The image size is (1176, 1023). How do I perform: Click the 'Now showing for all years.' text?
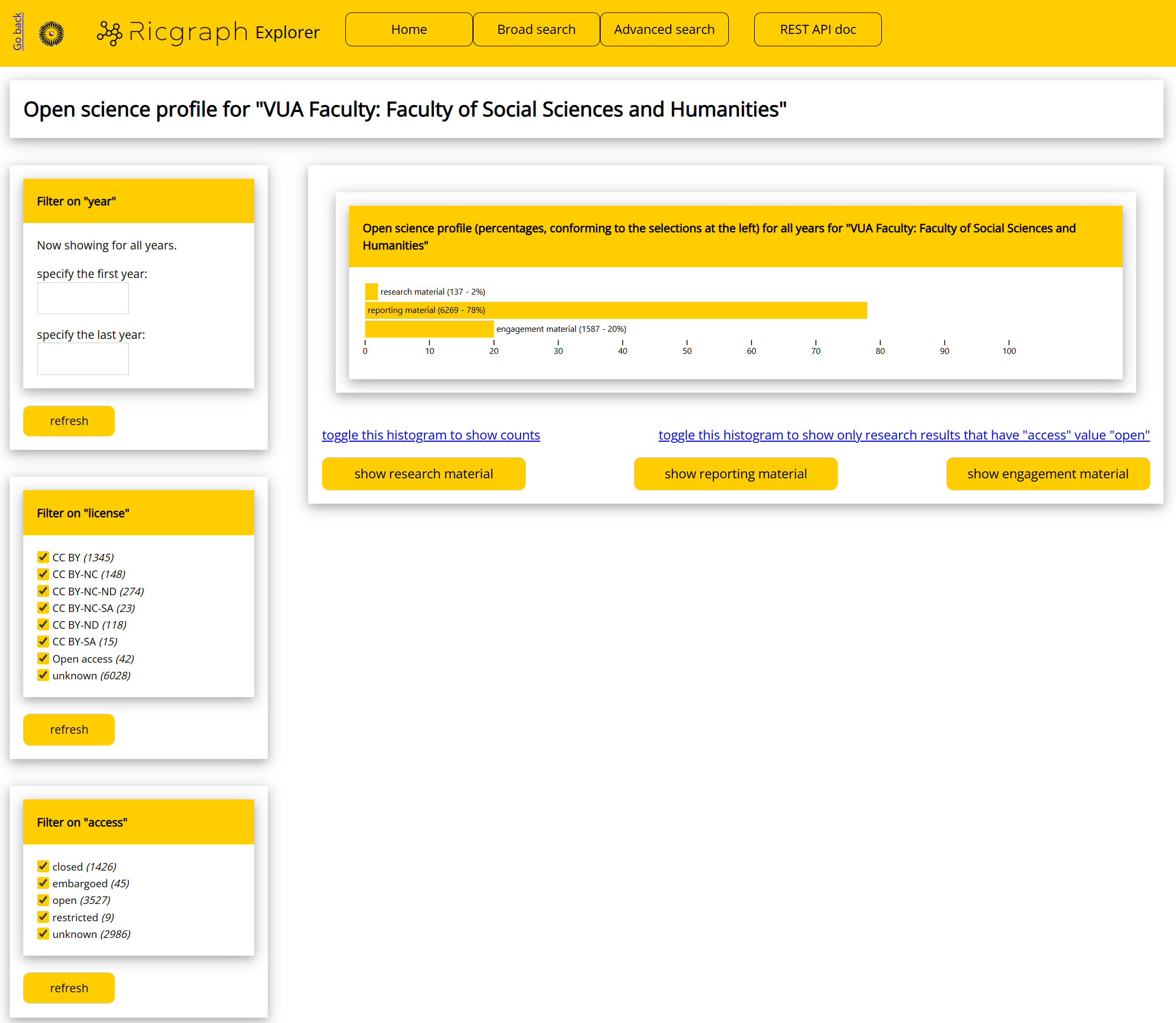[x=107, y=245]
